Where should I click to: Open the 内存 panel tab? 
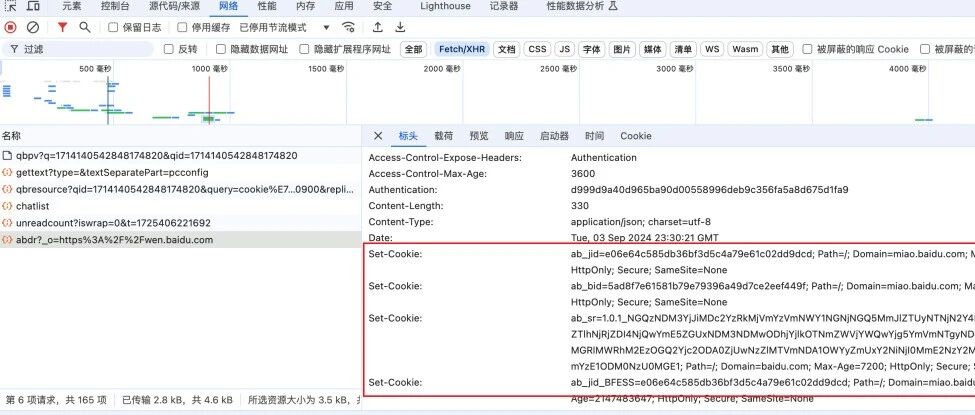(305, 6)
